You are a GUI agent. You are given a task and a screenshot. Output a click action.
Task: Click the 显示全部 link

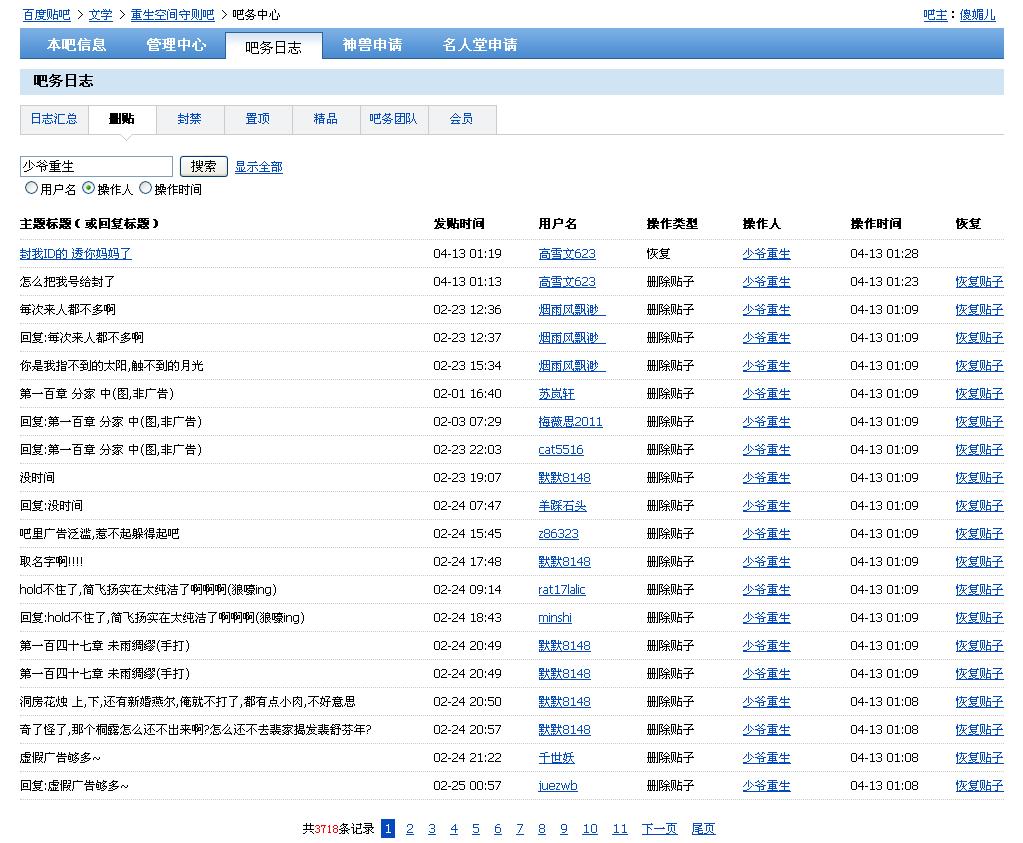[258, 167]
